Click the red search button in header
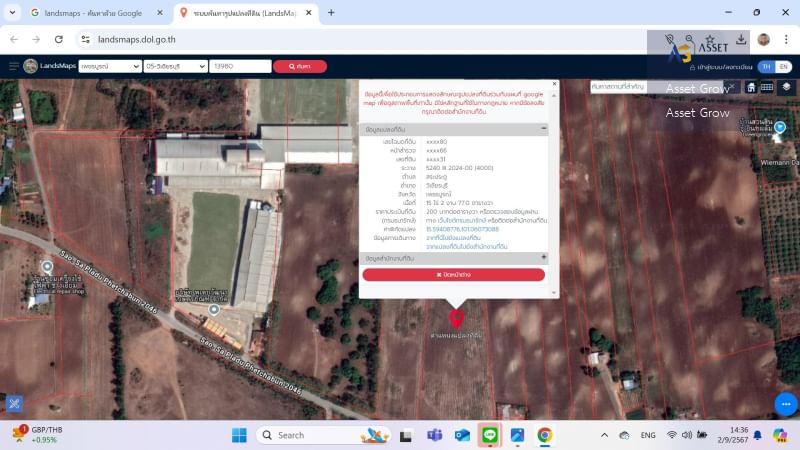The width and height of the screenshot is (800, 450). click(x=299, y=66)
